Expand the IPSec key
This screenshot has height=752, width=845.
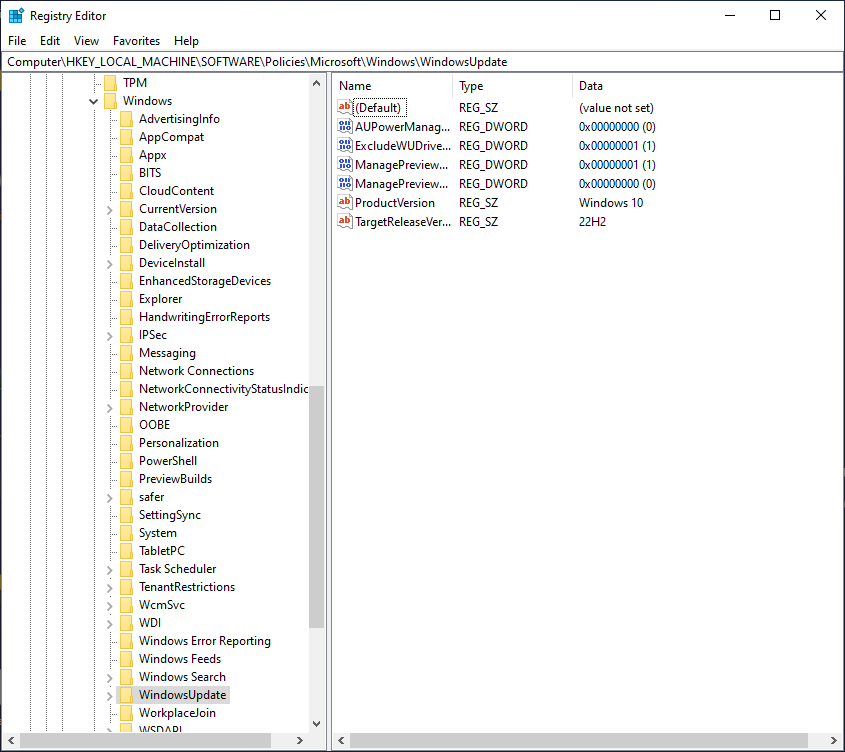109,336
